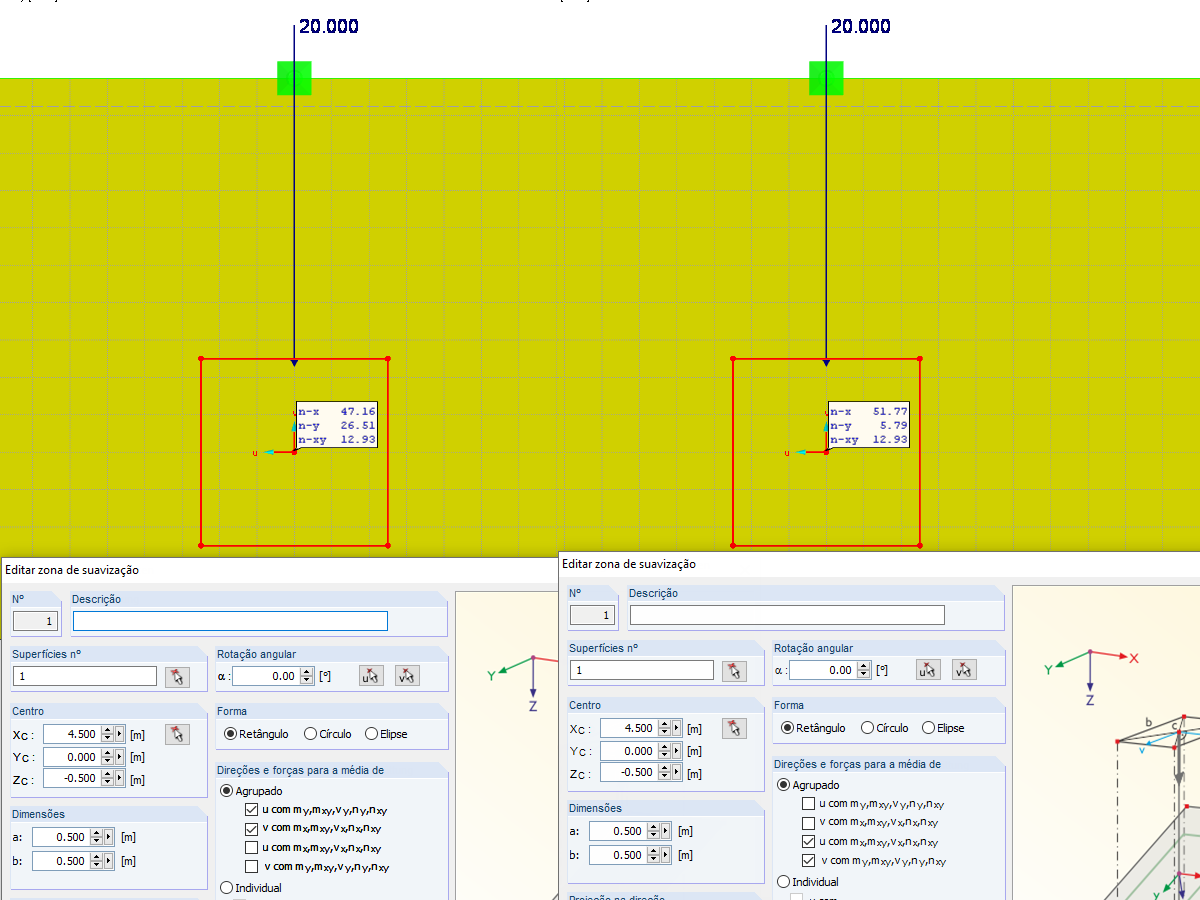Choose Individual option in right dialog

(808, 882)
